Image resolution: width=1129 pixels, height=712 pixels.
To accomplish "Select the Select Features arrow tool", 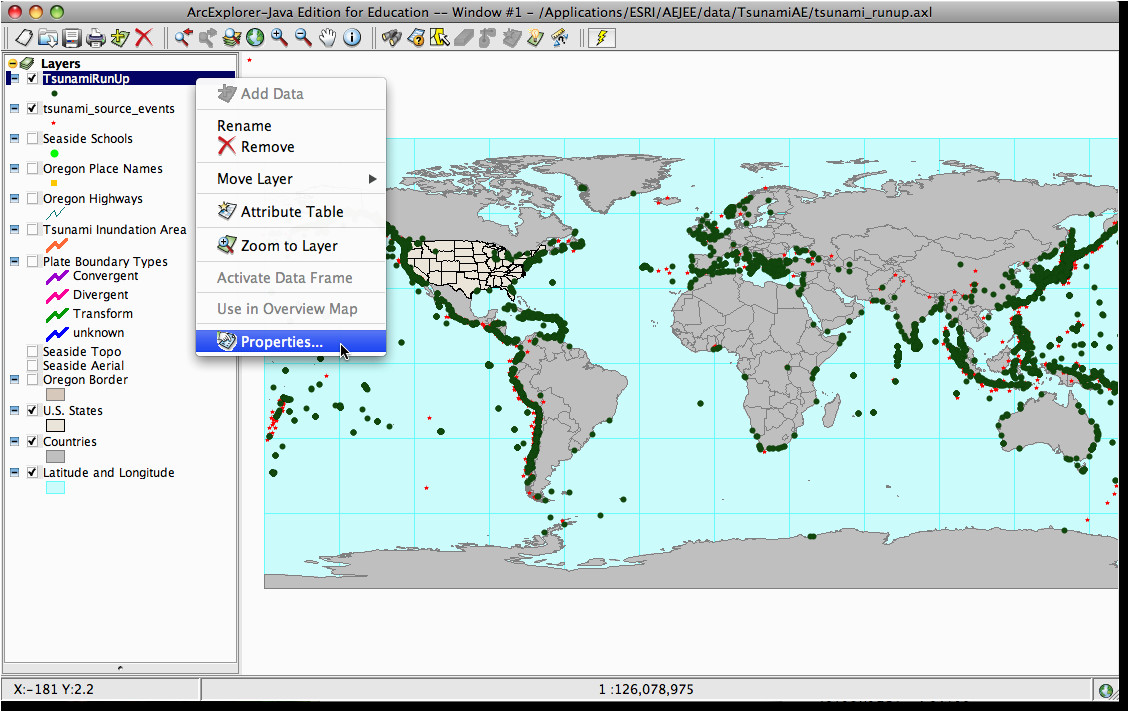I will point(439,37).
